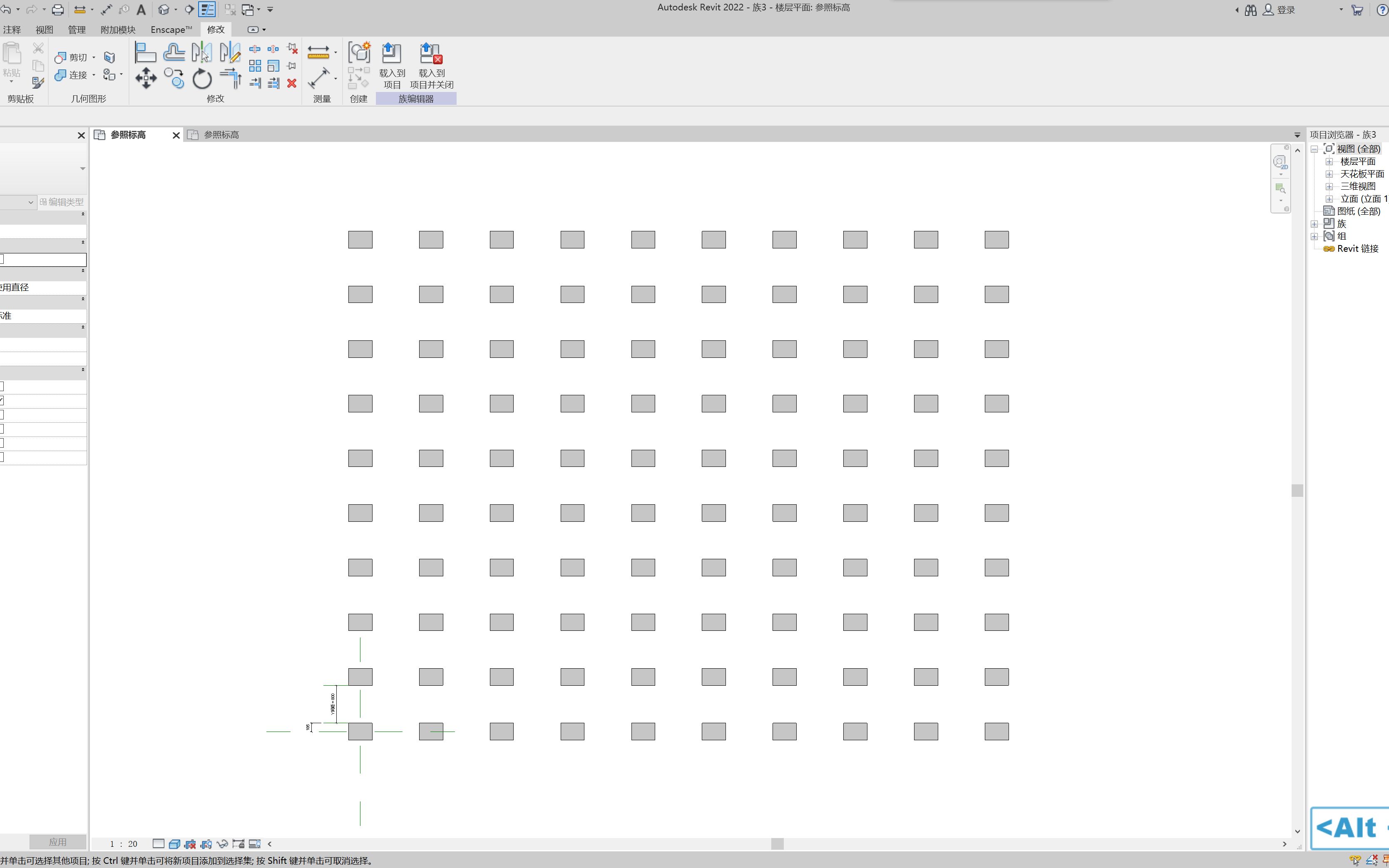
Task: Toggle Temporary Hide/Isolate glasses icon
Action: [222, 844]
